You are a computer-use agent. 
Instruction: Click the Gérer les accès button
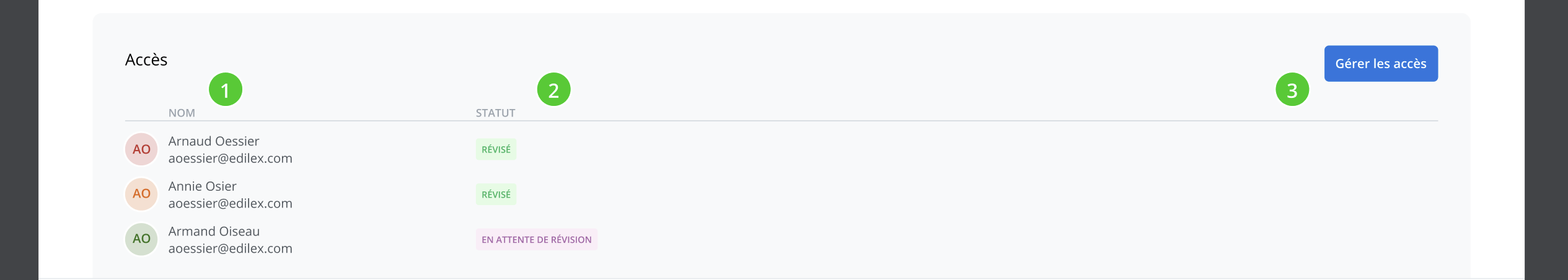tap(1380, 63)
